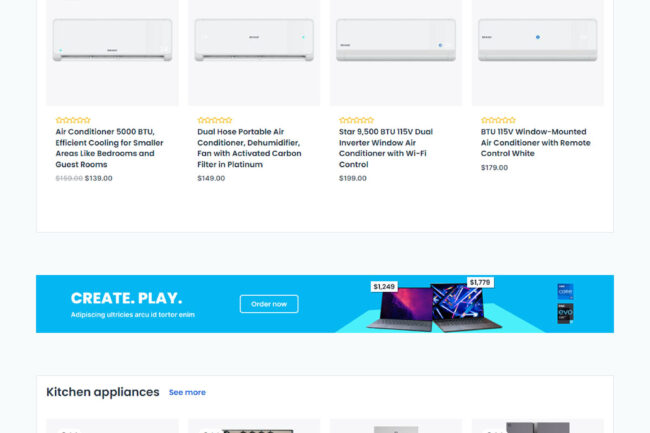Click the Intel Evo badge in banner
Viewport: 650px width, 433px height.
565,313
